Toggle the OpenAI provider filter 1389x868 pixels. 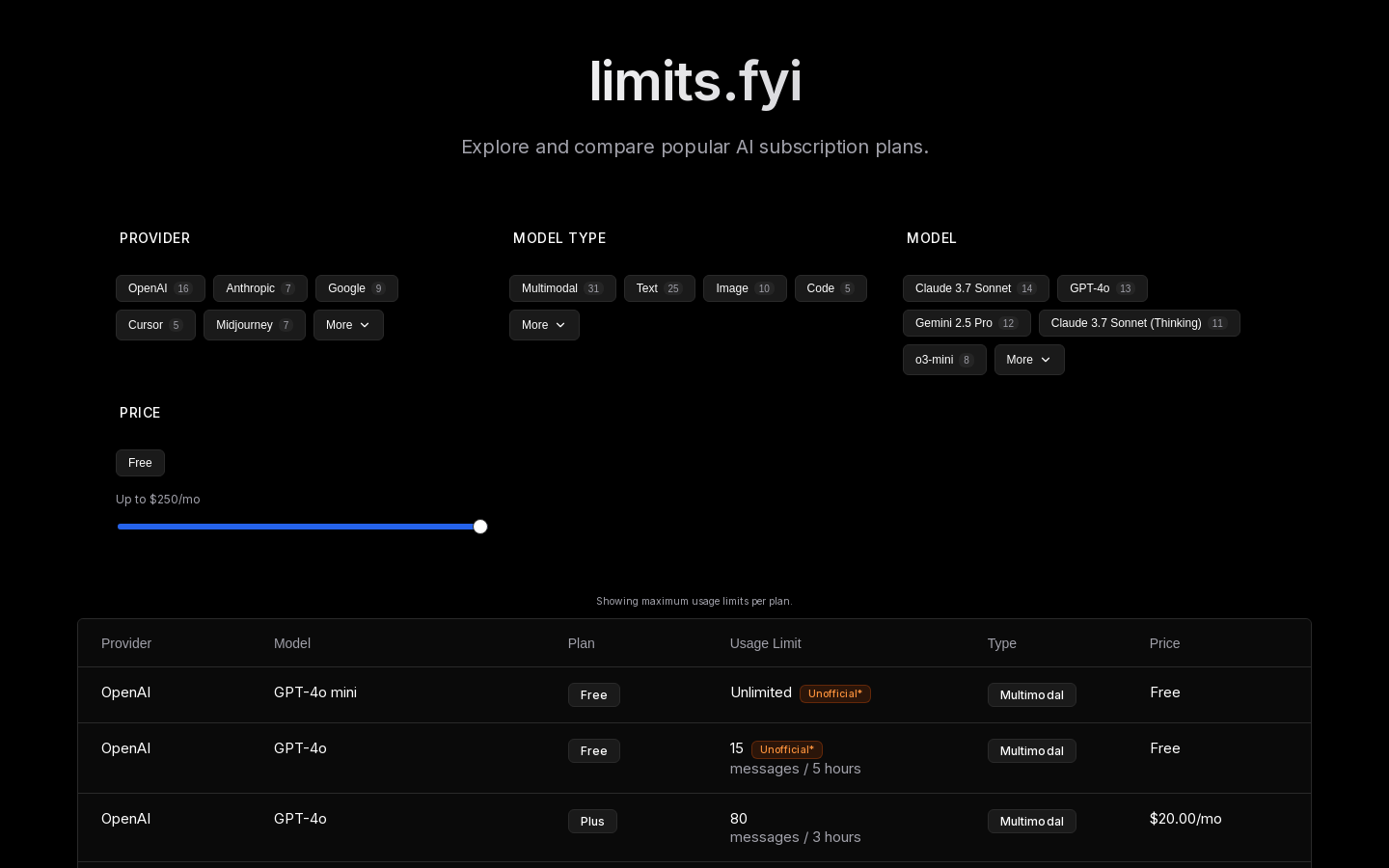[x=160, y=288]
